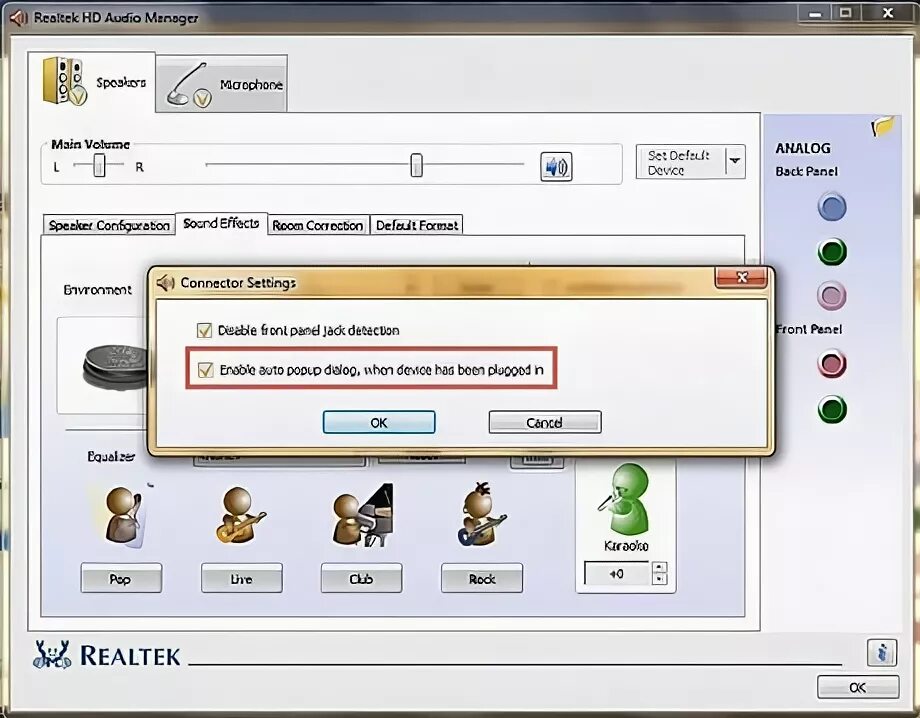Select the Rock guitarist equalizer icon

click(481, 514)
